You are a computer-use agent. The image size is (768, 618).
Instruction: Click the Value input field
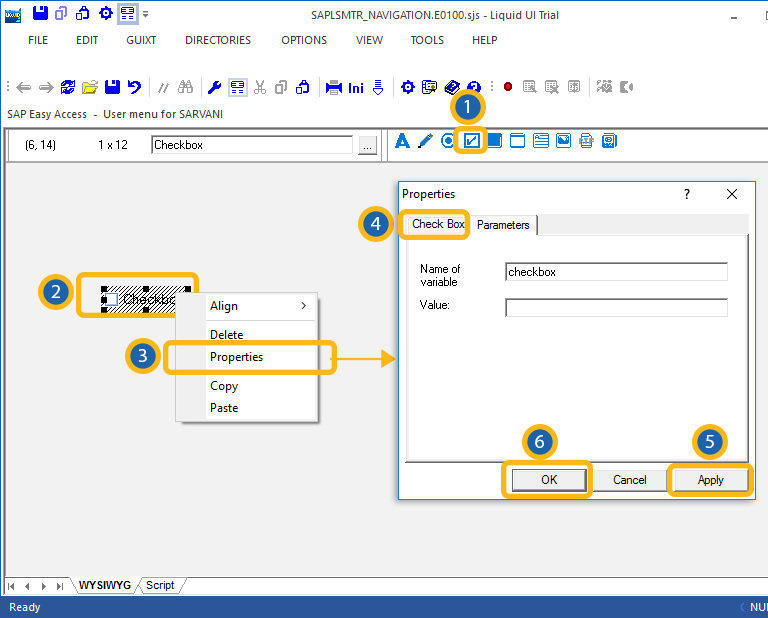pos(616,307)
